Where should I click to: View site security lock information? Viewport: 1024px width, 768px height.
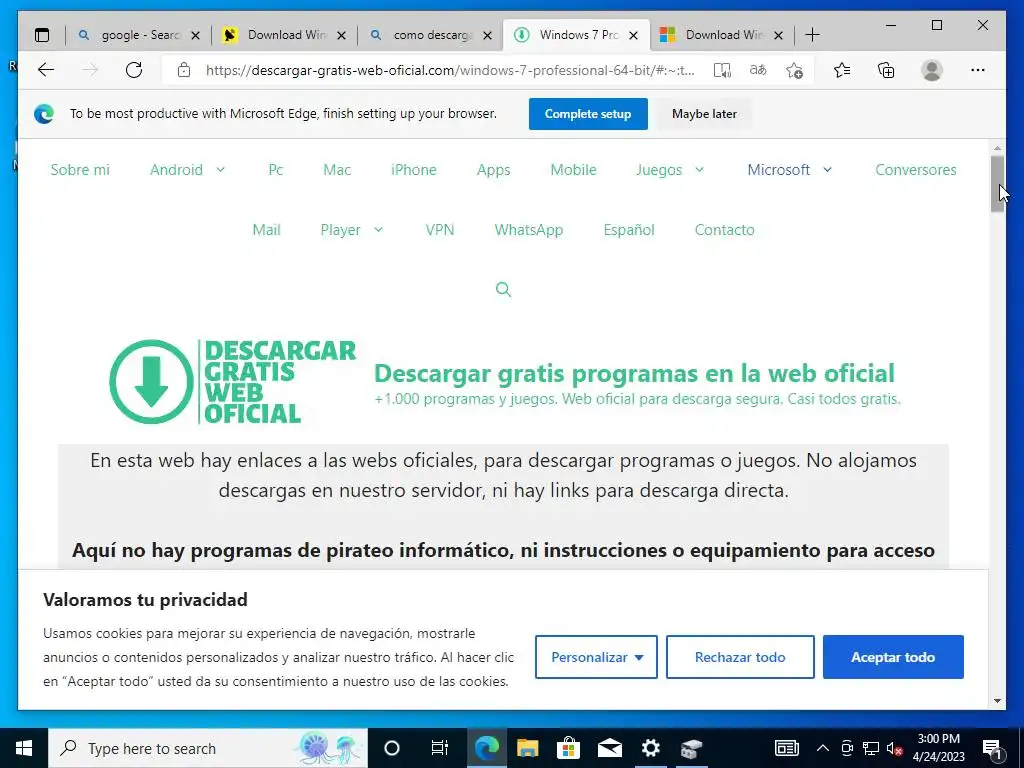coord(184,70)
